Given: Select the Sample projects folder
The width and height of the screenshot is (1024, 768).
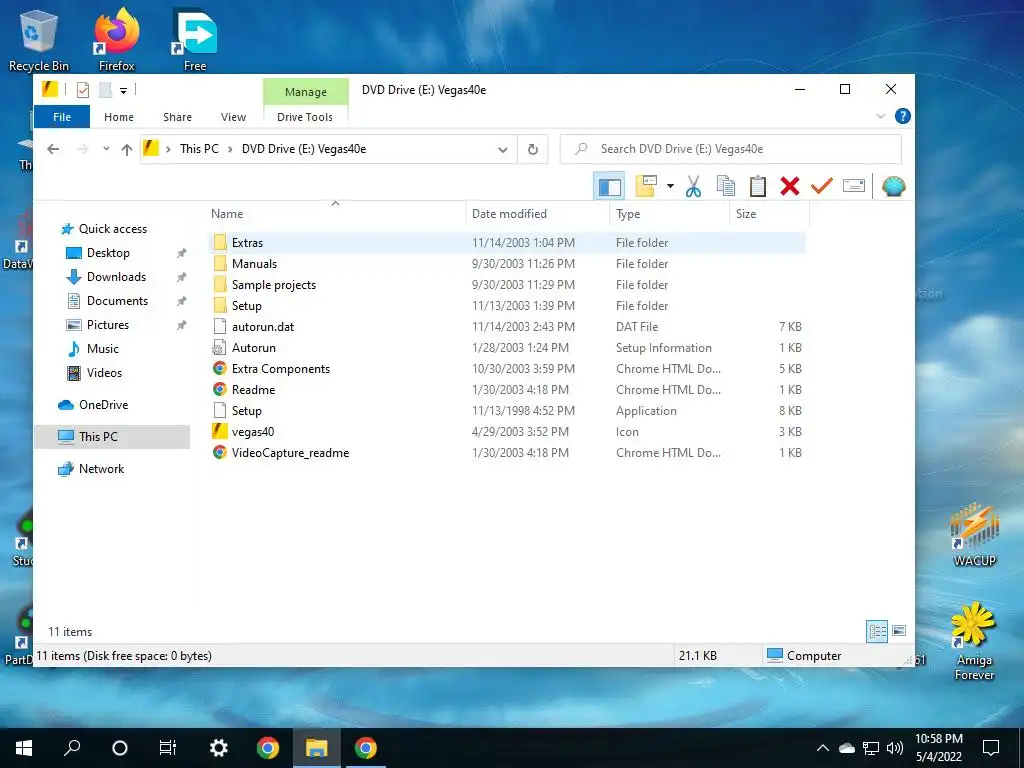Looking at the screenshot, I should pos(507,285).
